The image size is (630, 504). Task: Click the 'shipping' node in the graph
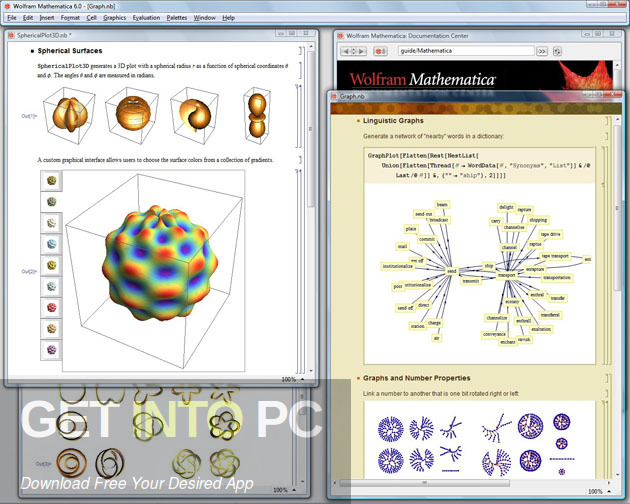tap(538, 220)
